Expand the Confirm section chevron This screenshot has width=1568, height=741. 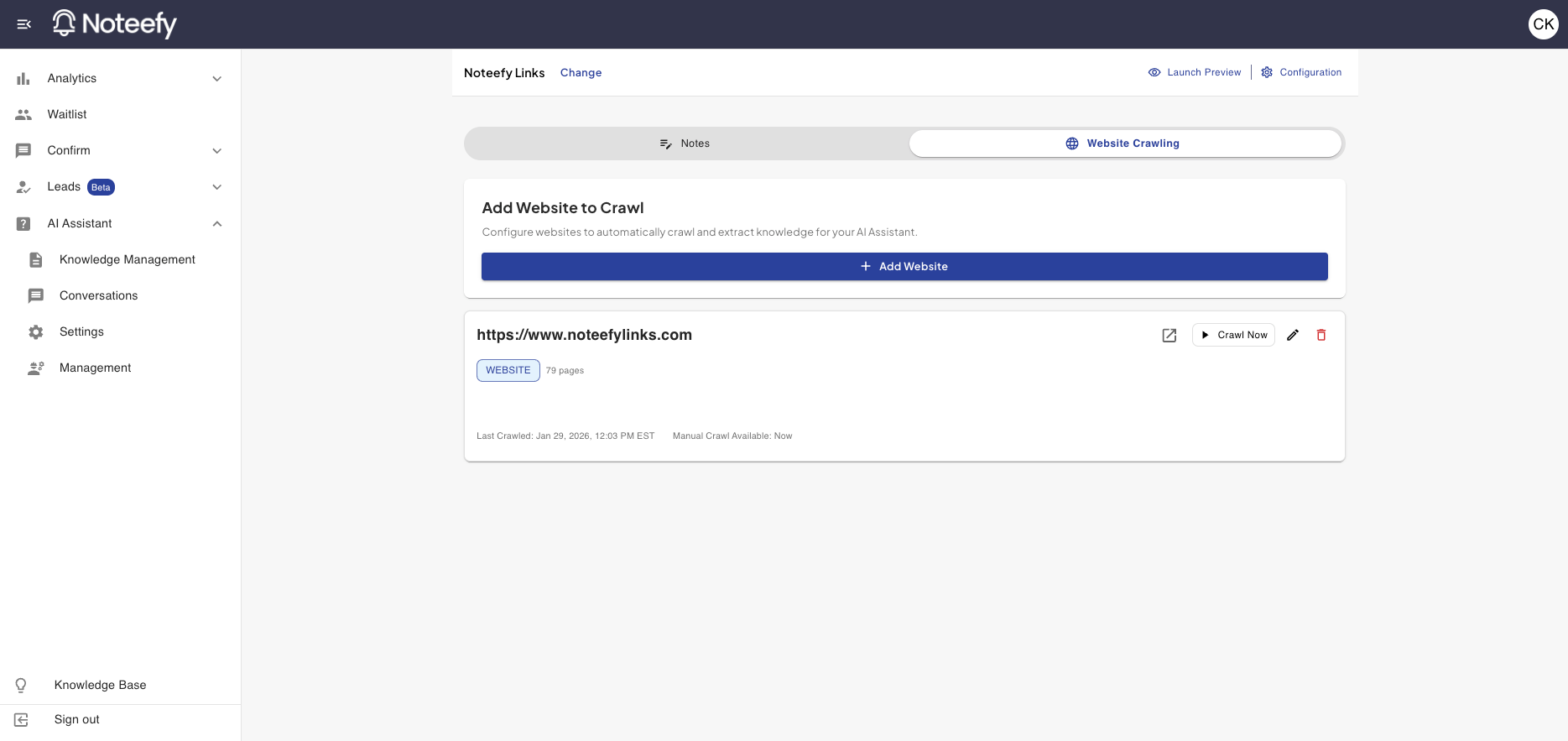tap(217, 151)
